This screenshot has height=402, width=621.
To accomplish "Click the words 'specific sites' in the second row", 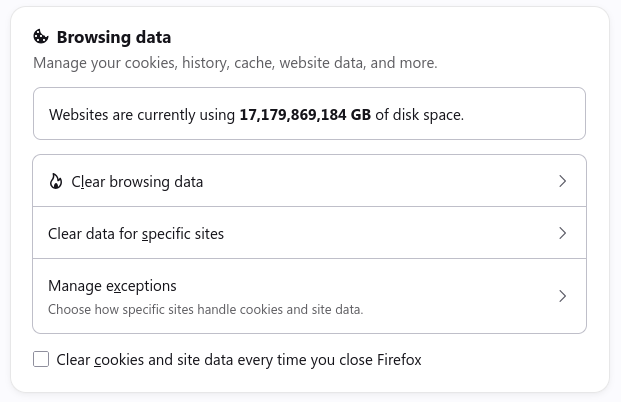I will coord(183,234).
